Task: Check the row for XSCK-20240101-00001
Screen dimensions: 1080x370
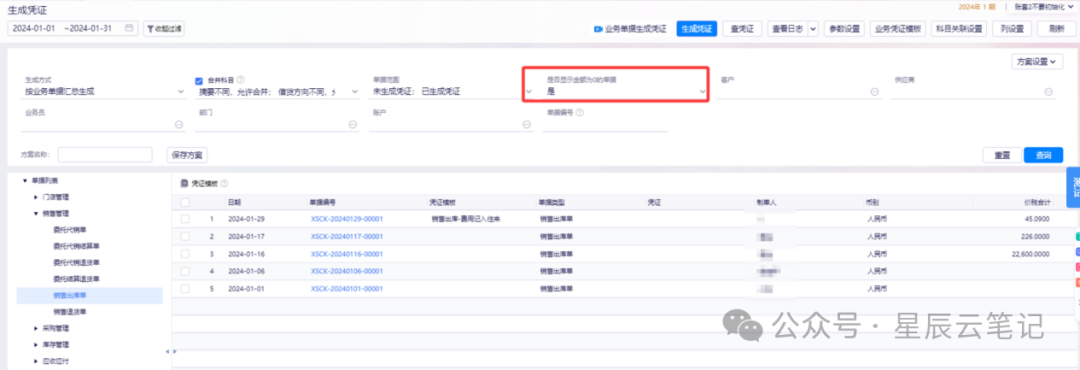Action: click(185, 288)
